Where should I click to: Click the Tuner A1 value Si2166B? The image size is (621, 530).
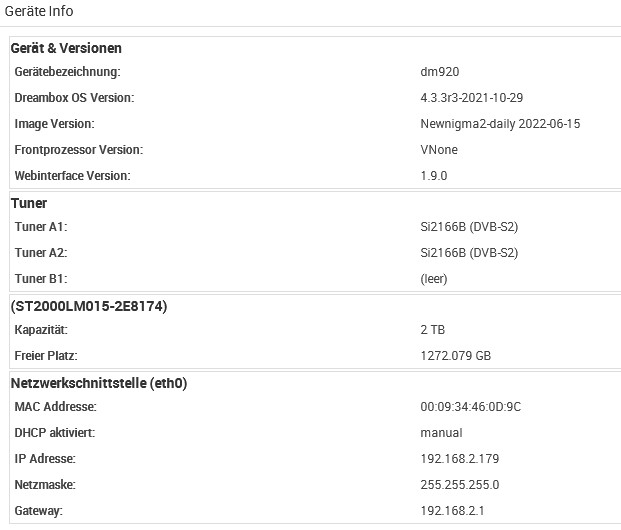pos(469,227)
